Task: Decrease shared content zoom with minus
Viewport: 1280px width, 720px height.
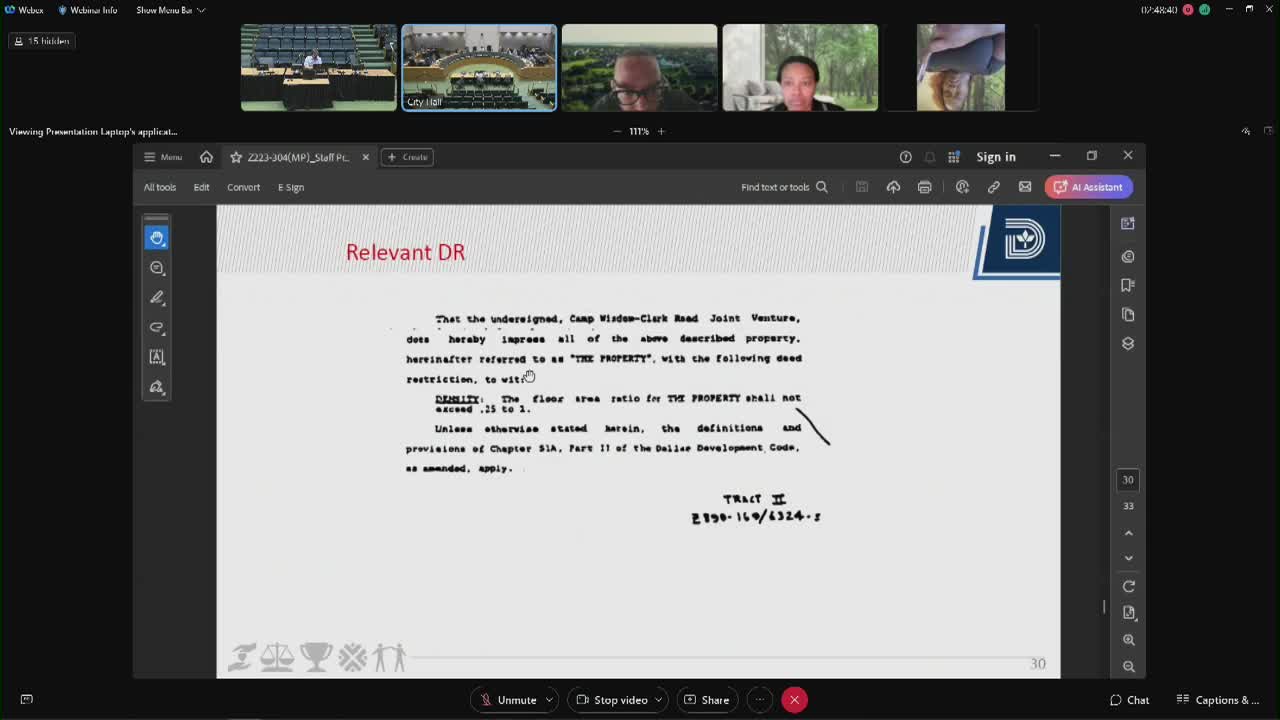Action: click(x=617, y=131)
